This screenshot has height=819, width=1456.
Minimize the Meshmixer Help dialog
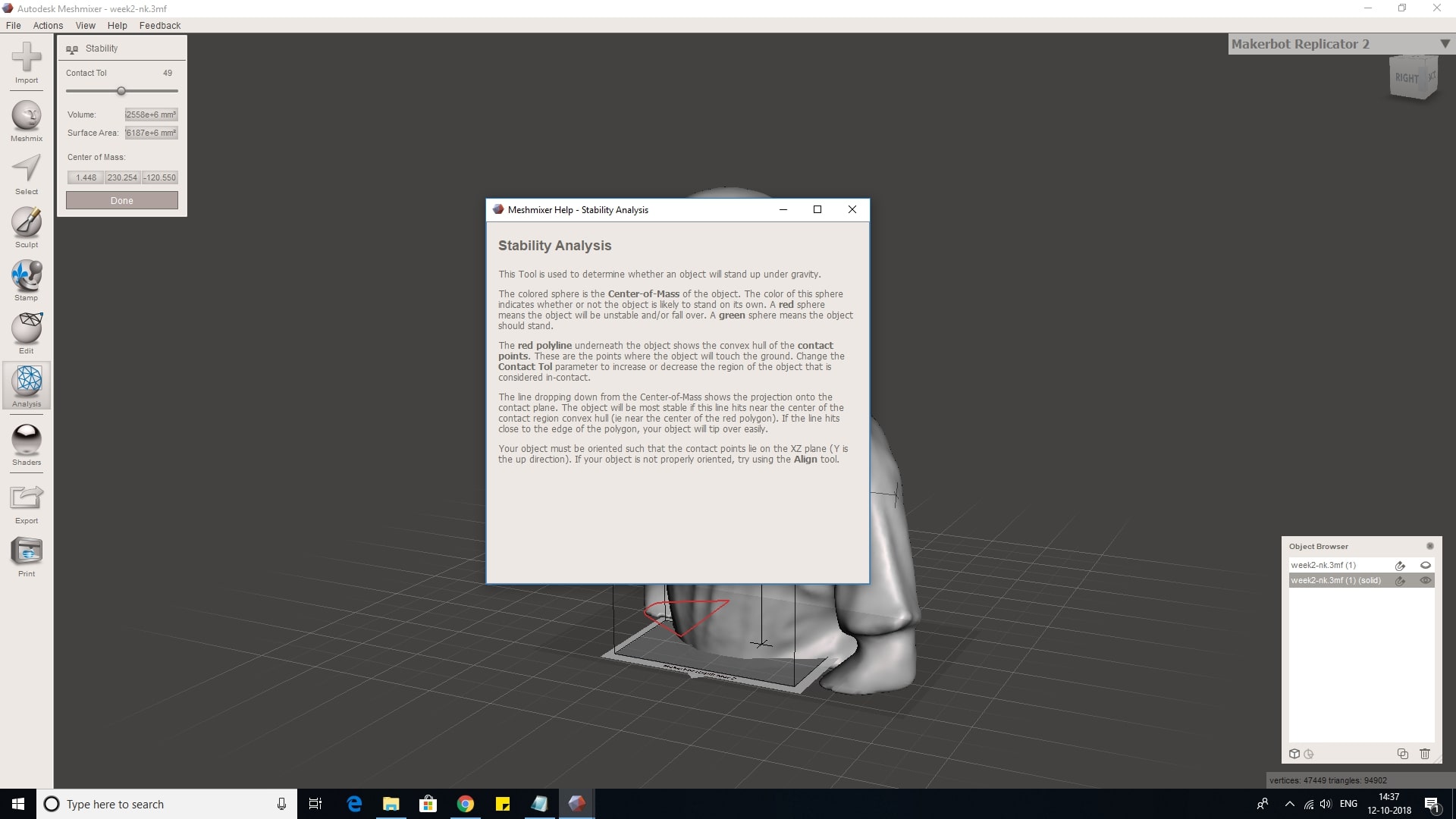(x=783, y=210)
